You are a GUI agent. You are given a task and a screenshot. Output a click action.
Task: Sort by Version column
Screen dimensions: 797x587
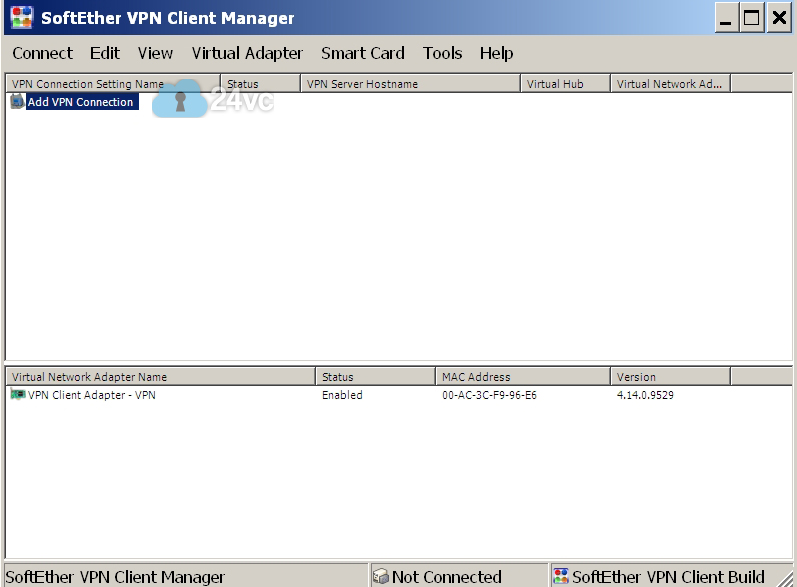670,377
